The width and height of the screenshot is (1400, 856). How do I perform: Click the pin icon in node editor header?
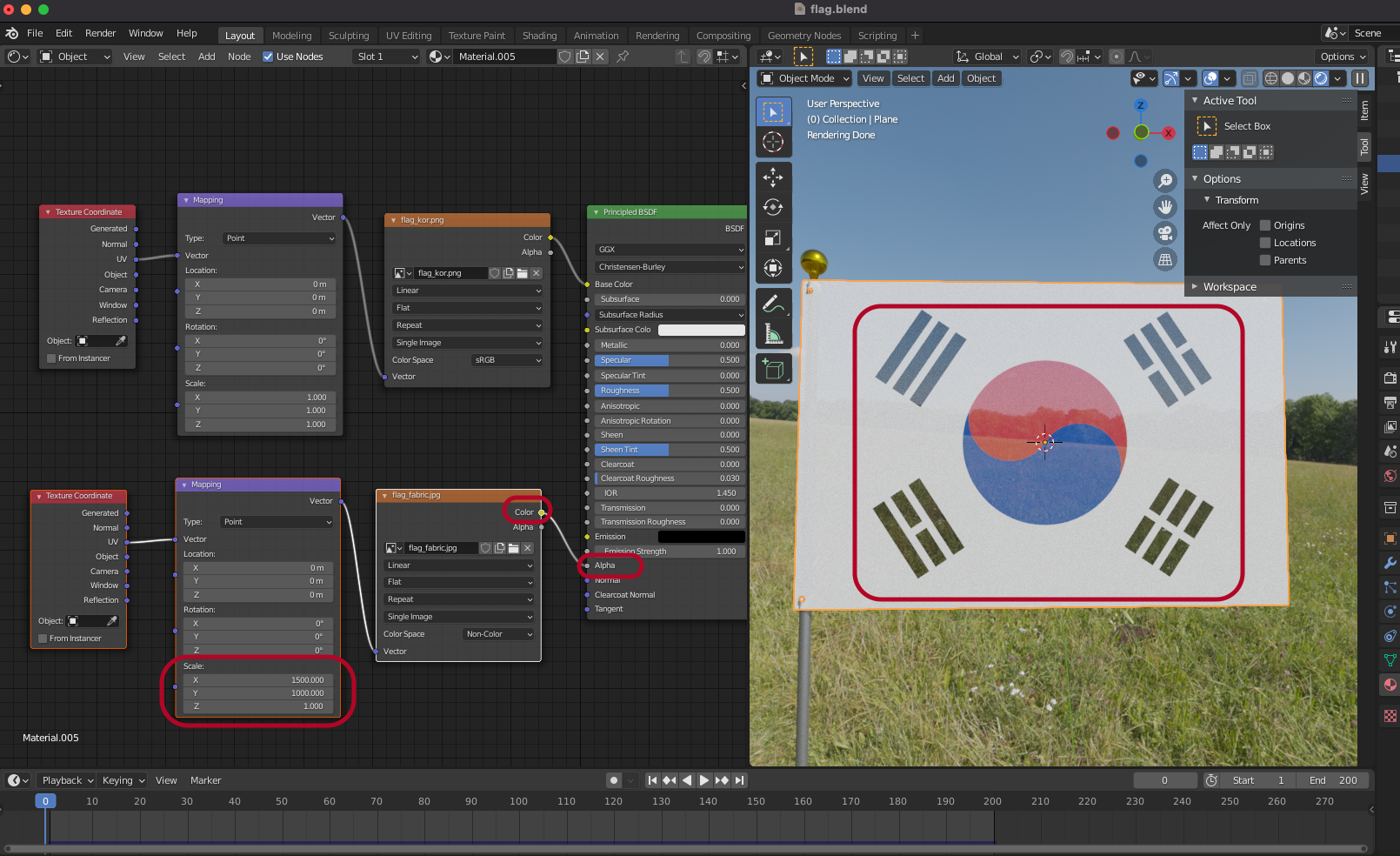point(623,57)
